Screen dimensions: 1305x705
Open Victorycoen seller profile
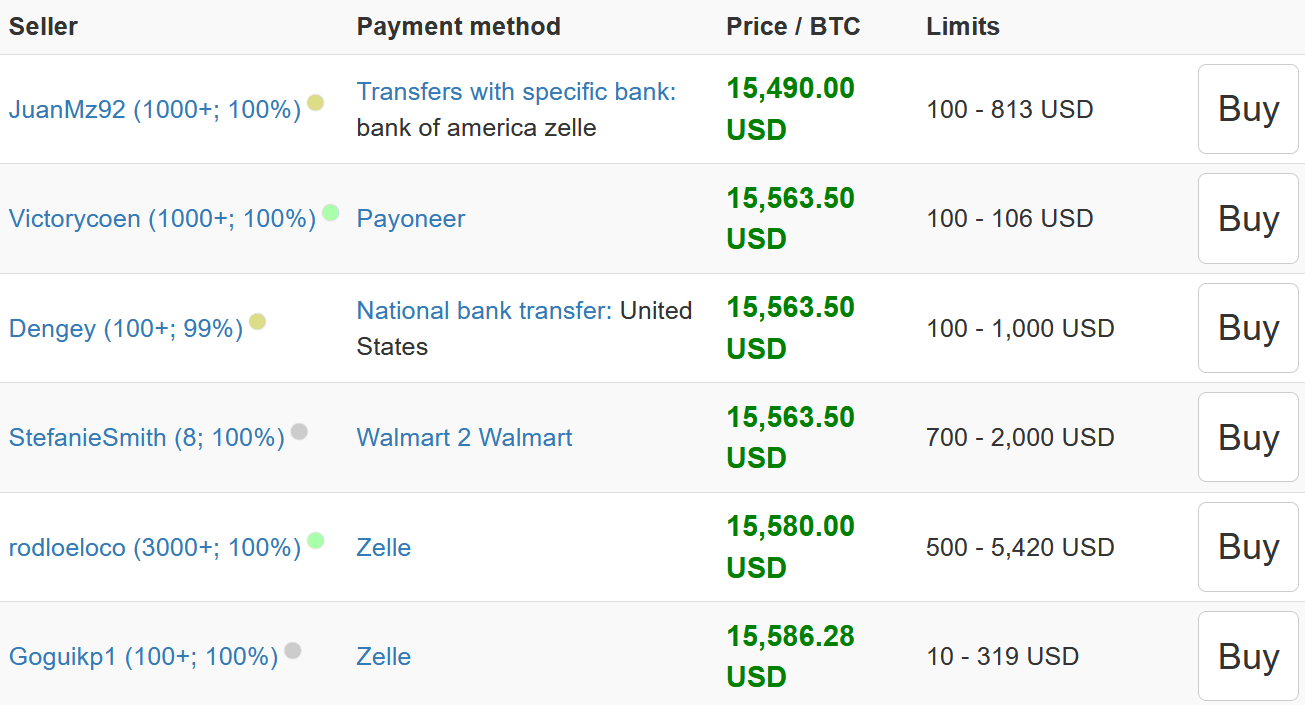(x=163, y=219)
